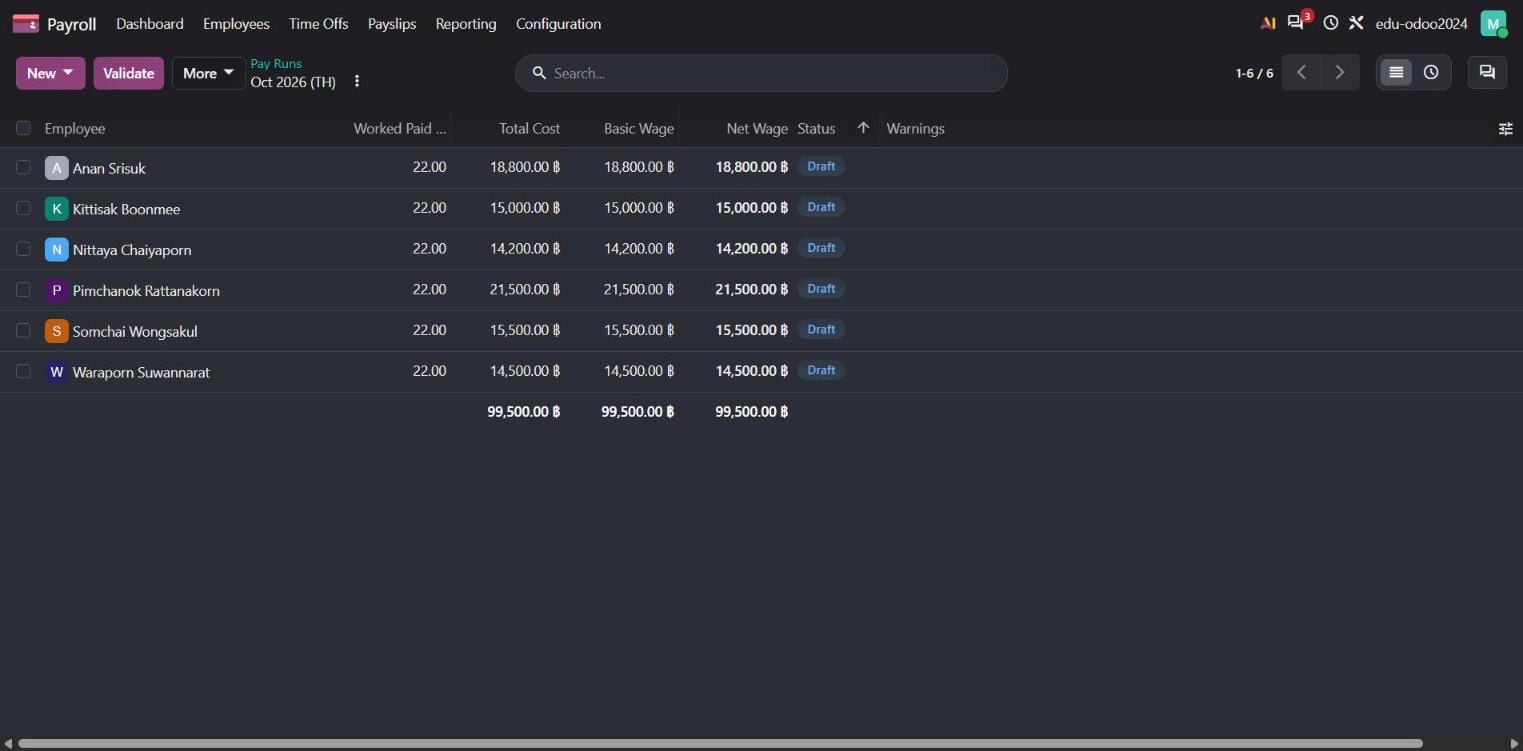Switch to list view
This screenshot has width=1523, height=751.
tap(1396, 72)
